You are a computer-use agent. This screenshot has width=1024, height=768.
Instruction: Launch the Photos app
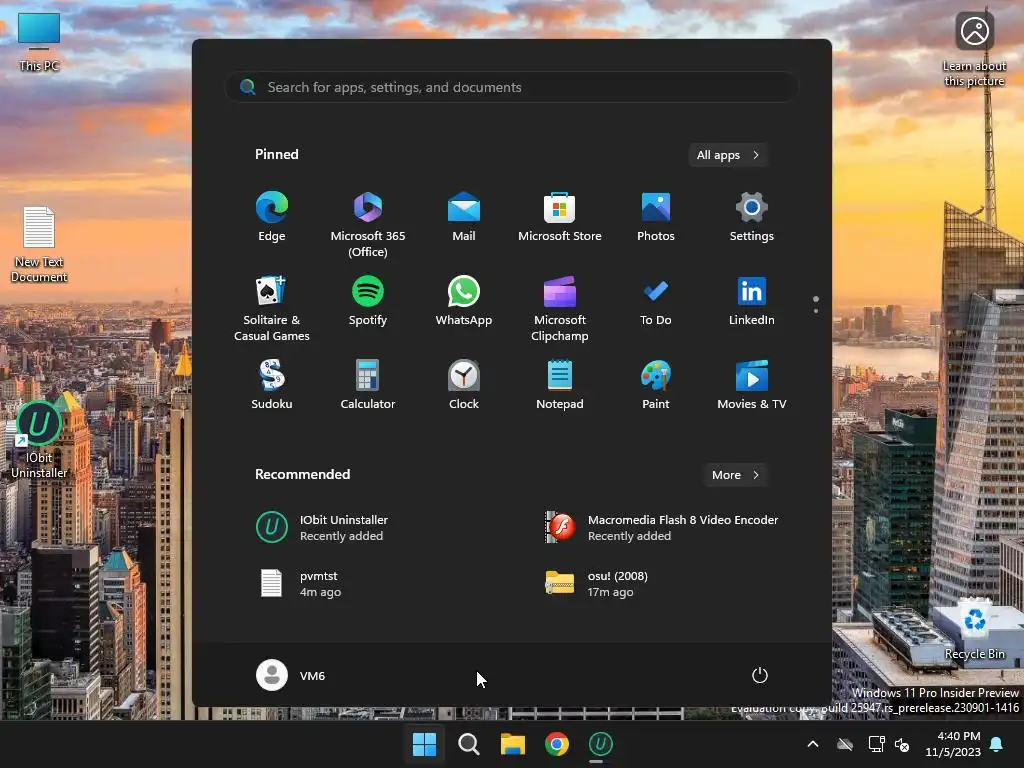[656, 217]
